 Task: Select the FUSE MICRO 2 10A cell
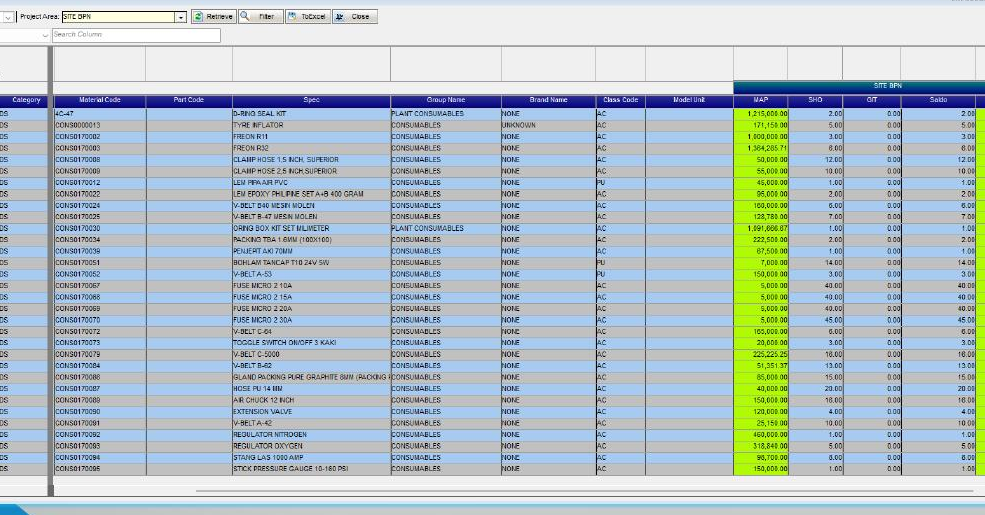312,285
